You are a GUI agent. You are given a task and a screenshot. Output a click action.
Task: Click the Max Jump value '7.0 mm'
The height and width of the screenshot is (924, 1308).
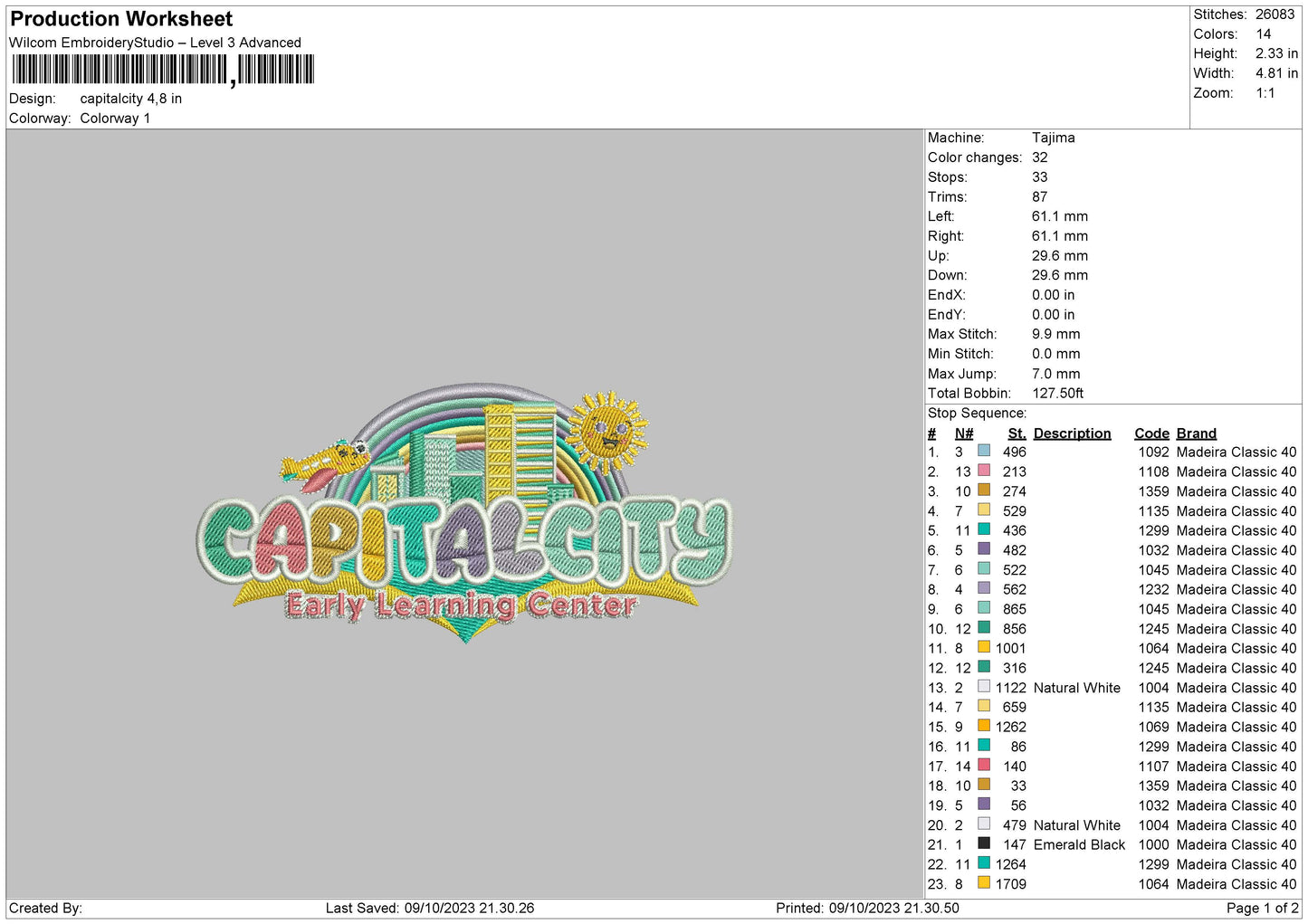(x=1056, y=374)
